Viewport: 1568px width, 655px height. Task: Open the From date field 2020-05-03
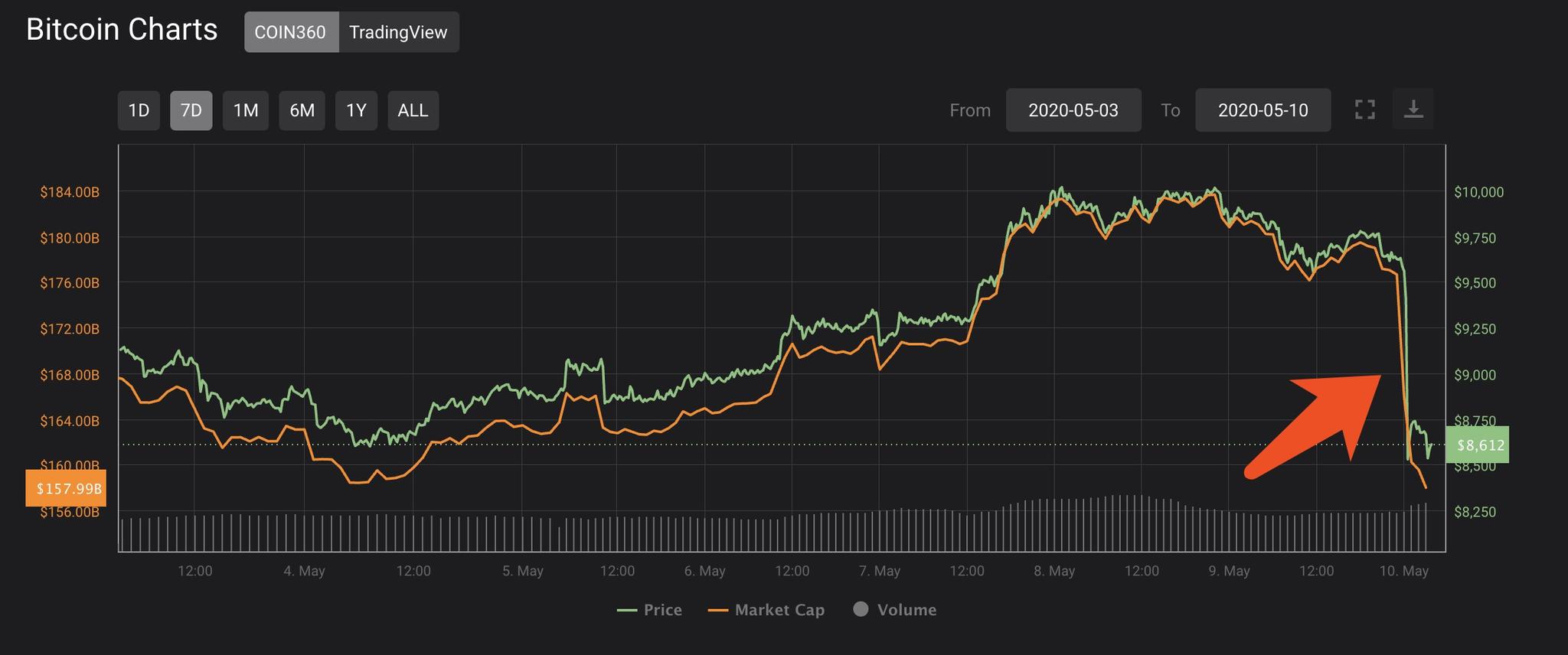coord(1073,110)
